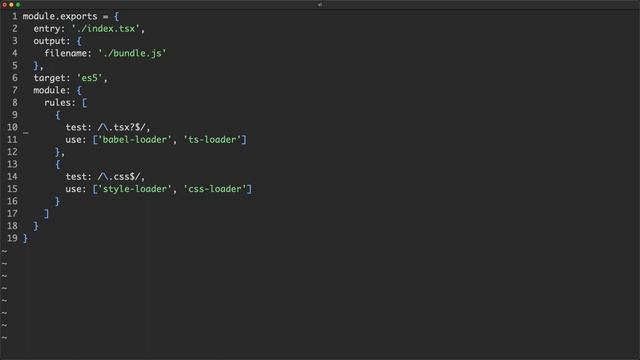The width and height of the screenshot is (640, 360).
Task: Click the yellow minimize window button
Action: [x=11, y=4]
